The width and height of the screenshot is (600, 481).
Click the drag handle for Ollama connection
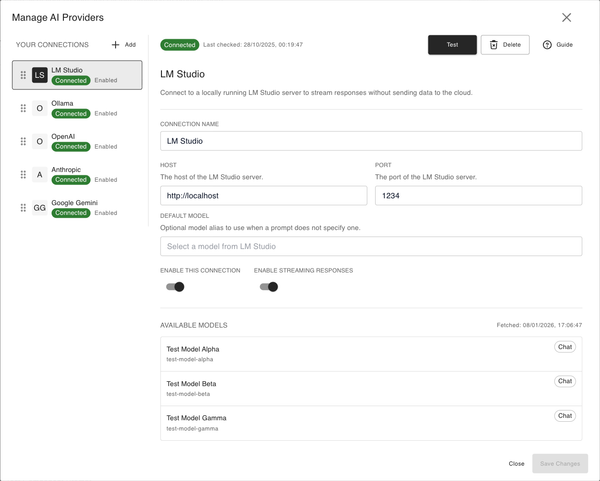coord(23,108)
